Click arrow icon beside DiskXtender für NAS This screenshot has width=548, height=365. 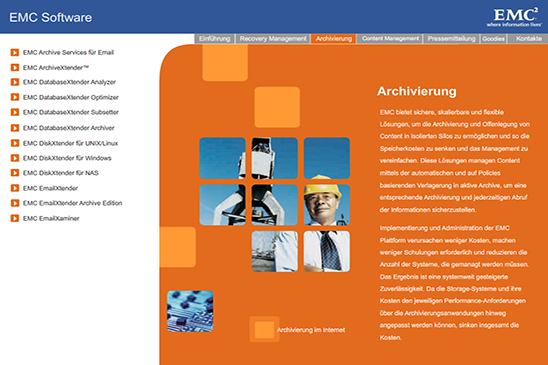15,173
